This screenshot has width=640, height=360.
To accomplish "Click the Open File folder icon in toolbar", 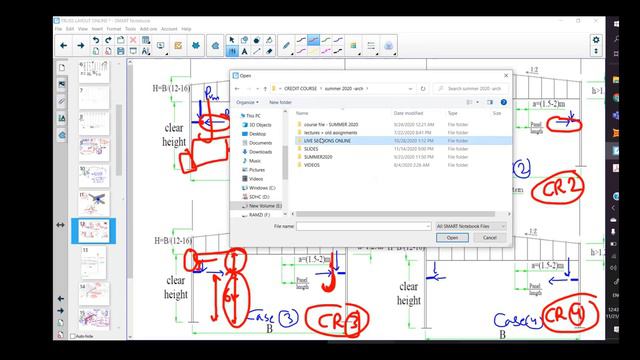I will click(x=120, y=40).
